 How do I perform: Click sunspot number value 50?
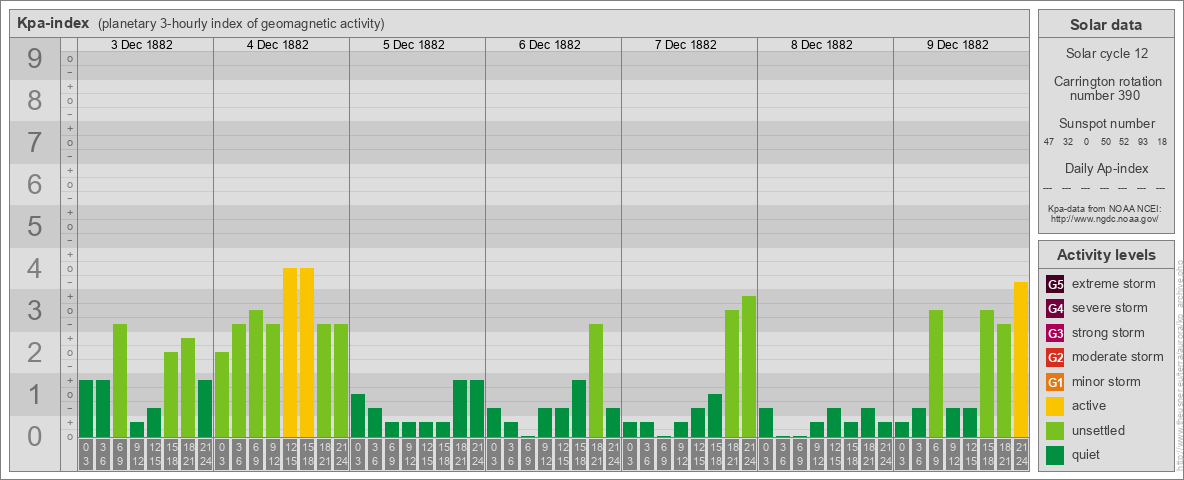click(1105, 142)
